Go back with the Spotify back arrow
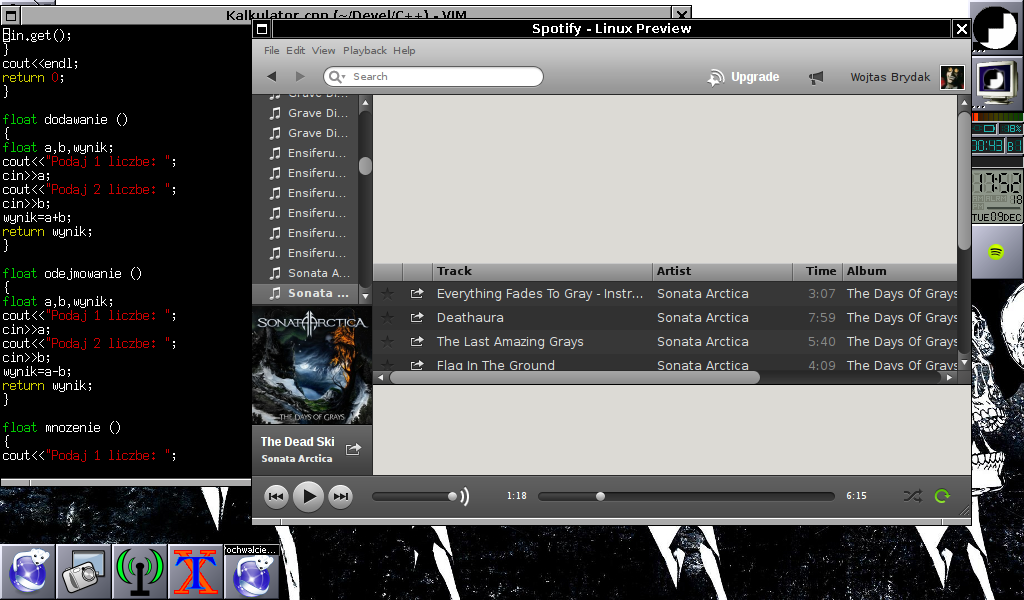Viewport: 1024px width, 600px height. coord(272,76)
